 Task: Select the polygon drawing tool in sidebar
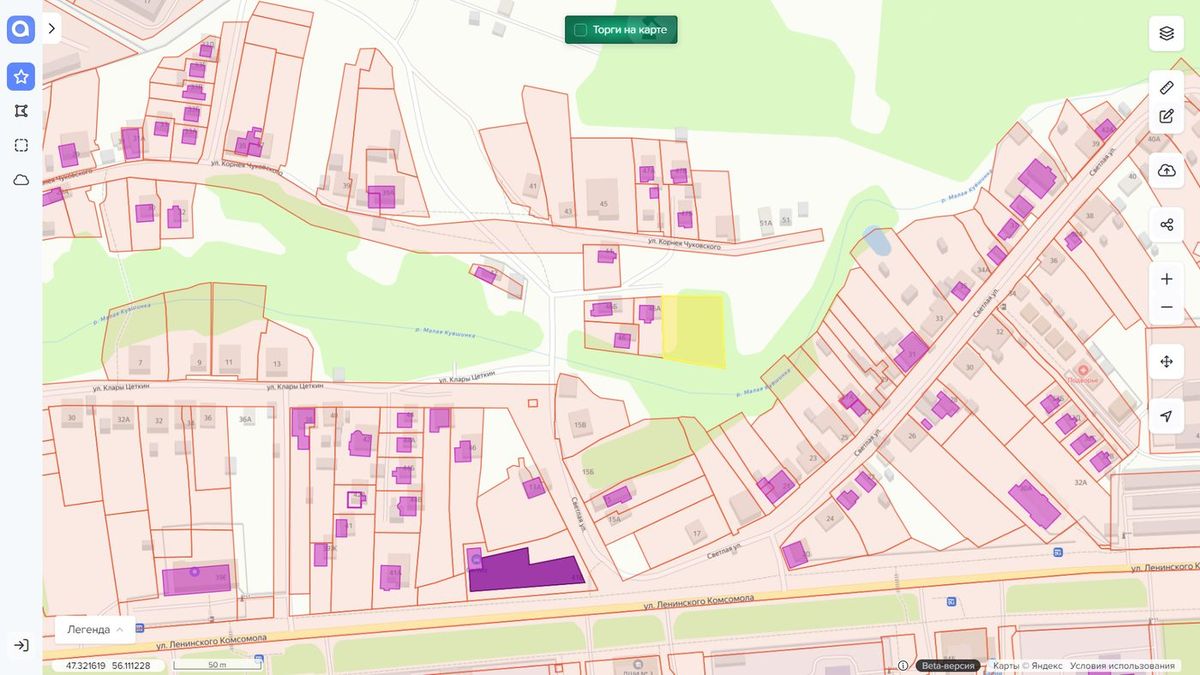coord(21,111)
